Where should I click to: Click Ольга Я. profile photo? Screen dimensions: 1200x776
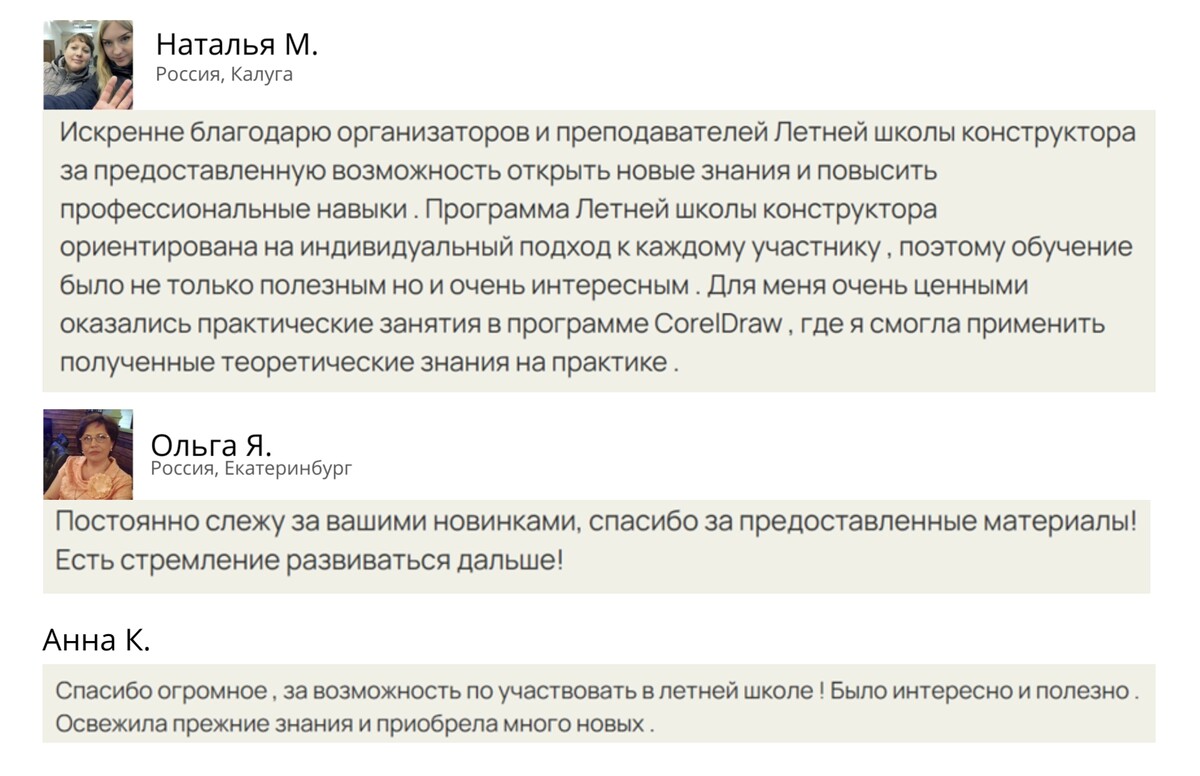pyautogui.click(x=88, y=454)
